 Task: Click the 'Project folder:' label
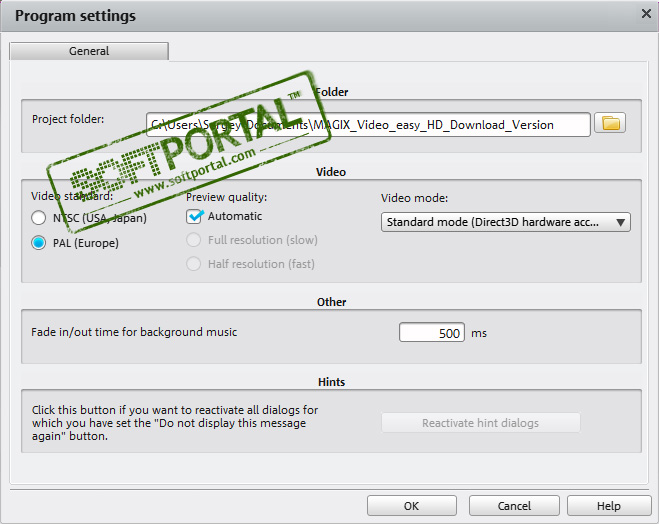click(68, 119)
